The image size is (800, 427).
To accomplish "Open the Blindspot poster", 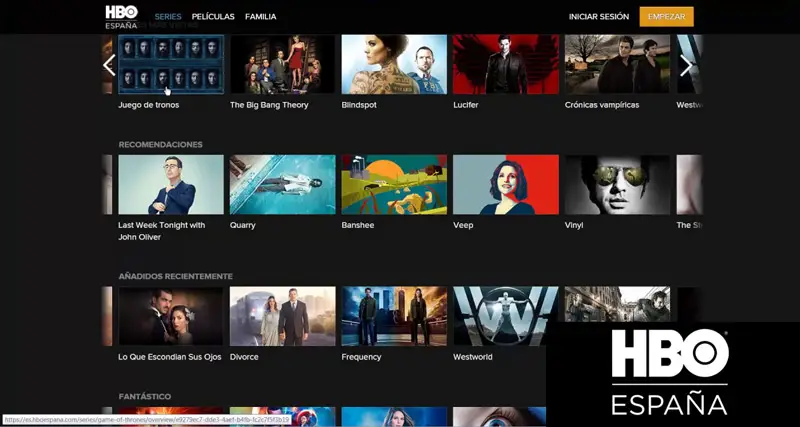I will 394,64.
